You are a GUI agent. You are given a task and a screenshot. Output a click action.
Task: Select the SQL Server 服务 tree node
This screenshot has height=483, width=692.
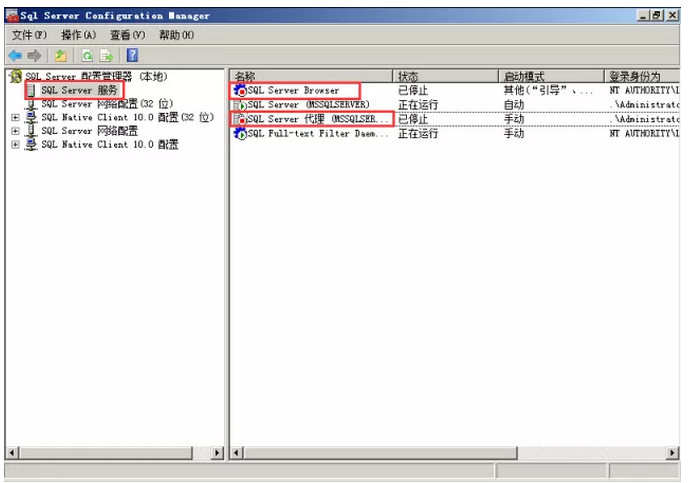tap(79, 91)
